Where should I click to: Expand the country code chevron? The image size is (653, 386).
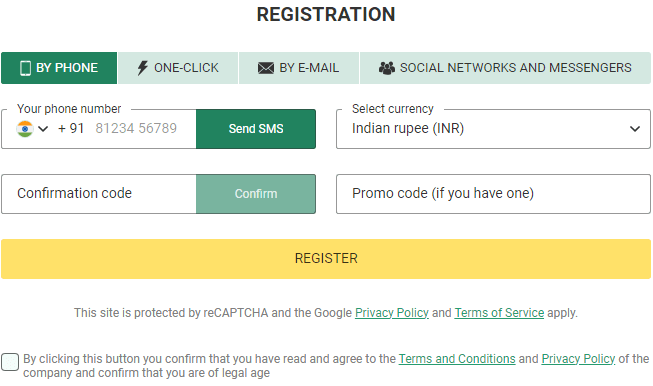[43, 129]
